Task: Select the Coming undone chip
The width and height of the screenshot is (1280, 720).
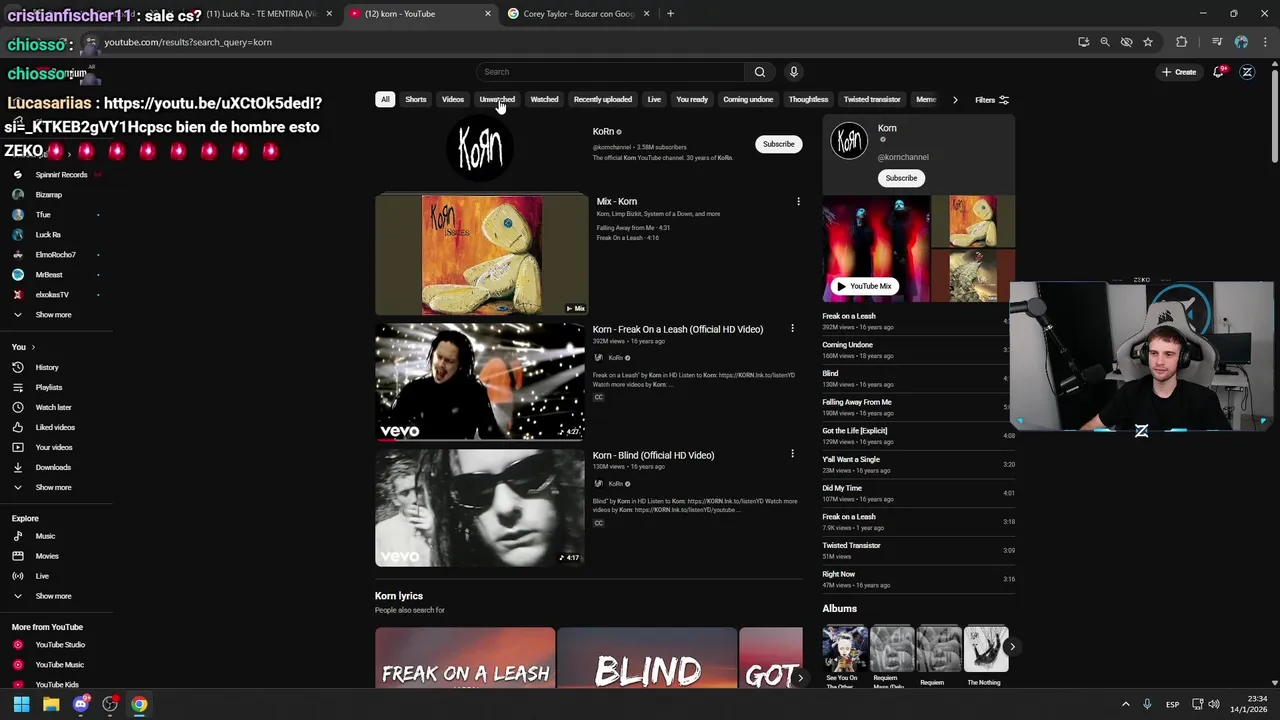Action: 748,100
